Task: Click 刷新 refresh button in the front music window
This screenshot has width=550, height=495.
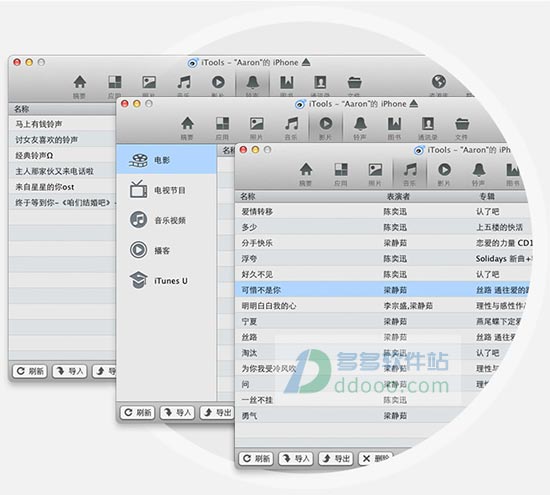Action: coord(256,459)
